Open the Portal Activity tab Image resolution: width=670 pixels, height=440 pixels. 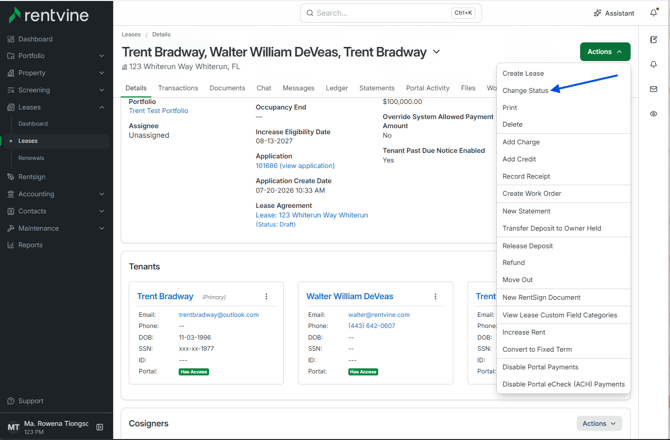[428, 88]
